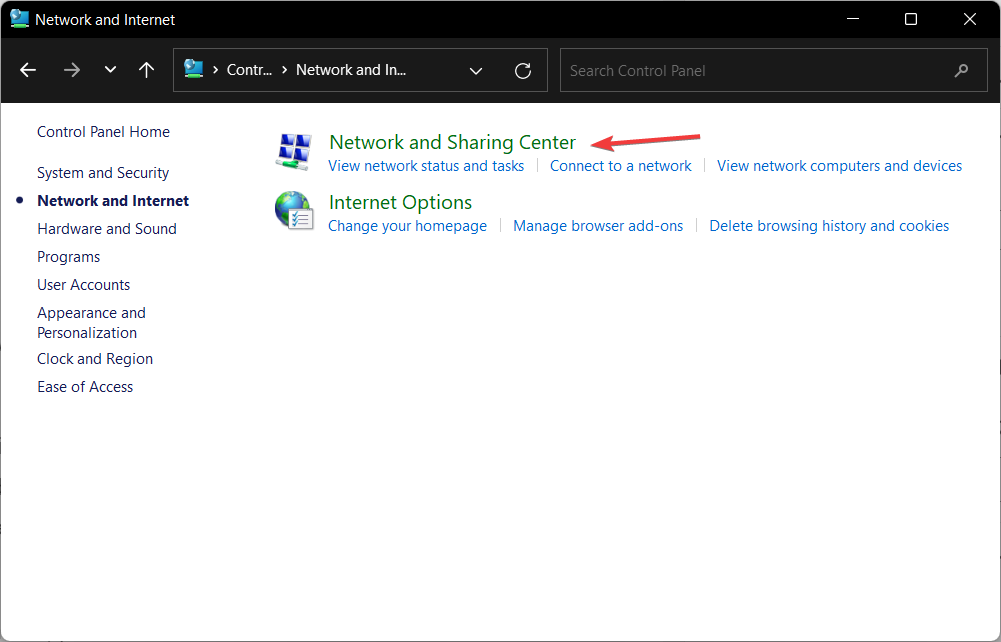Click the Internet Options globe icon
This screenshot has width=1001, height=642.
(294, 211)
